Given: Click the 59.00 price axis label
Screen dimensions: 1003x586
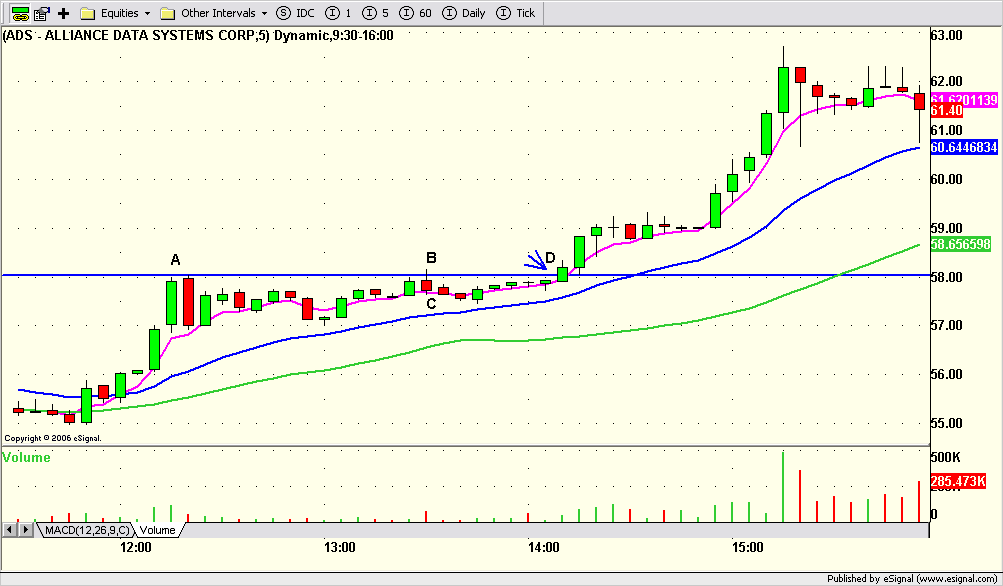Looking at the screenshot, I should point(946,228).
